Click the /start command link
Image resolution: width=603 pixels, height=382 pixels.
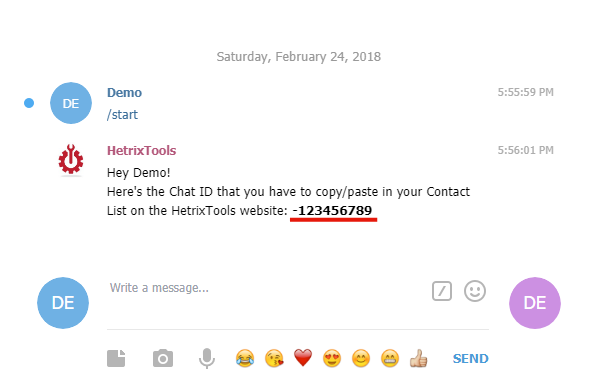tap(122, 115)
